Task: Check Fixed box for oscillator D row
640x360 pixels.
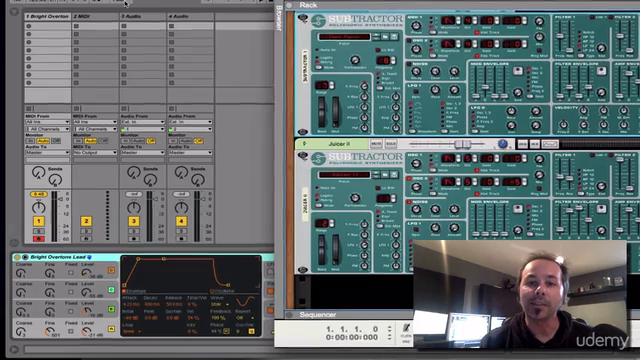Action: coord(71,272)
